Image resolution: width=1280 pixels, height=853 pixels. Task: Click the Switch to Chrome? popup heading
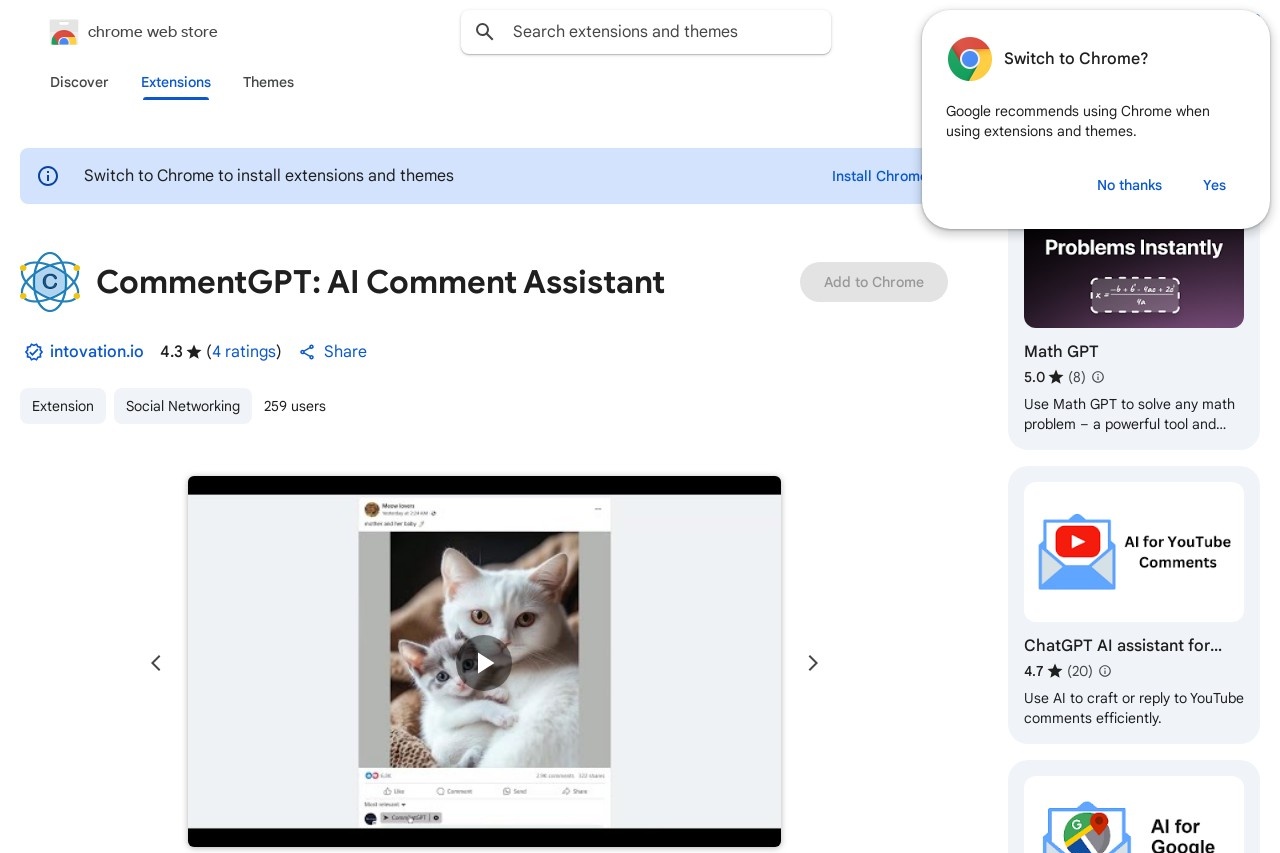coord(1076,59)
